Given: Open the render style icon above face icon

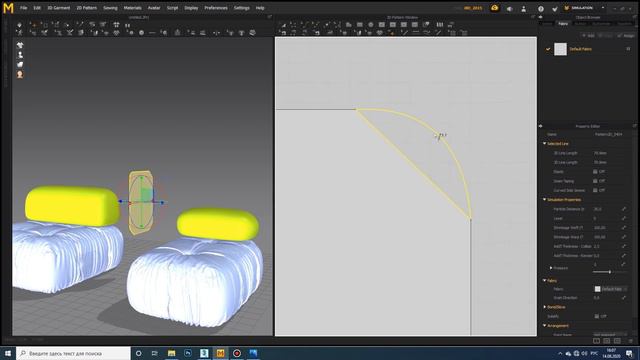Looking at the screenshot, I should (x=20, y=64).
